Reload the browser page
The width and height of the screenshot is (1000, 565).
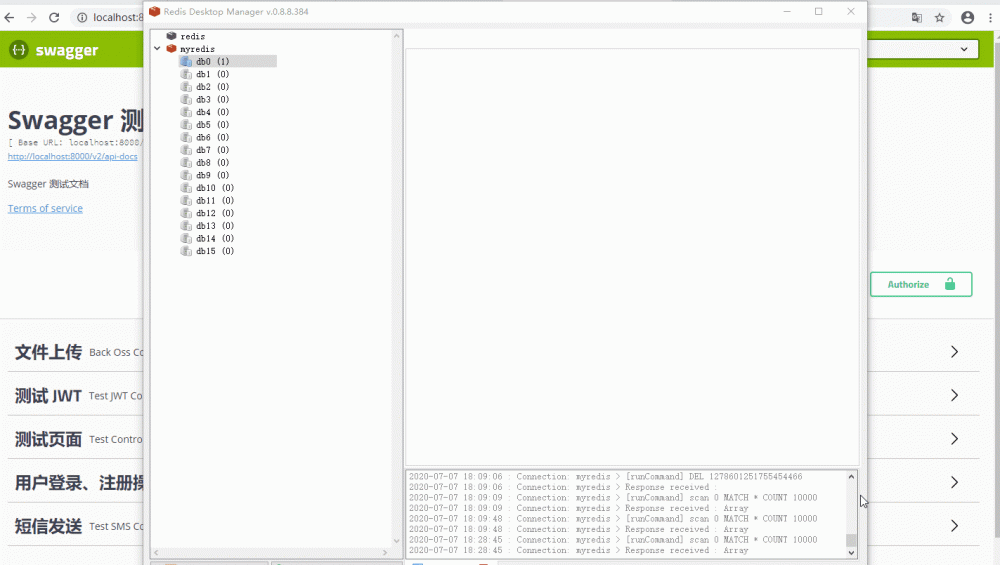[54, 17]
